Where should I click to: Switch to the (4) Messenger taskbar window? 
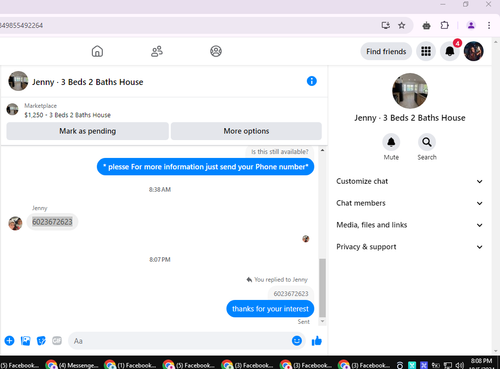[73, 365]
